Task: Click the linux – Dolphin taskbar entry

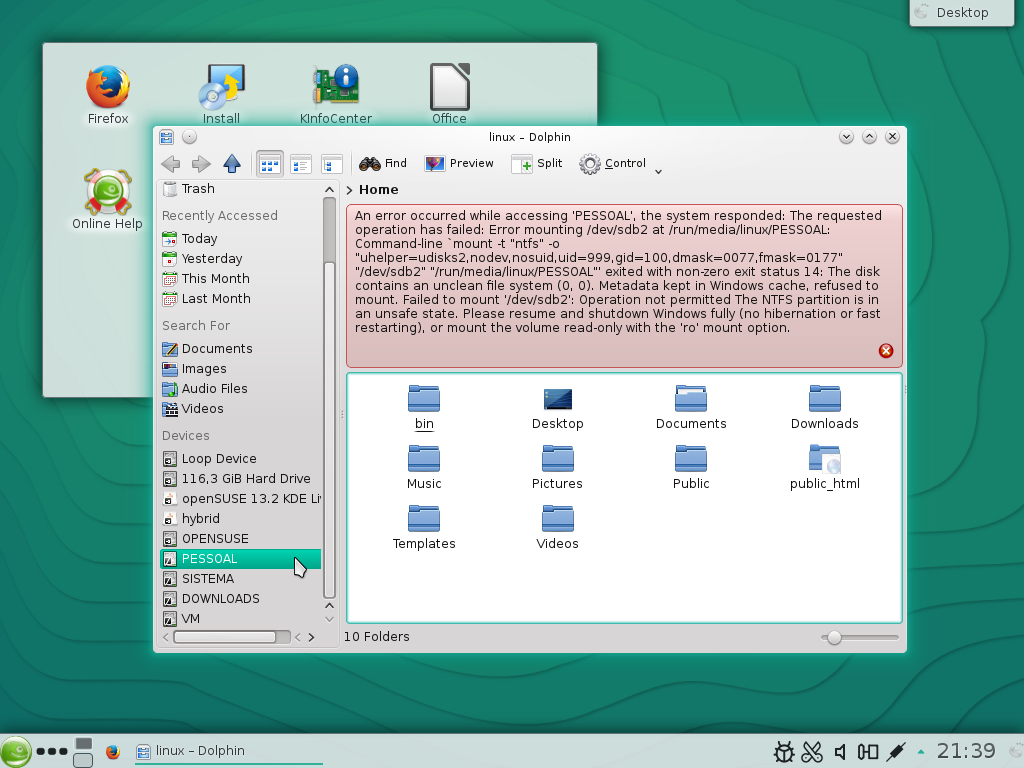Action: (229, 751)
